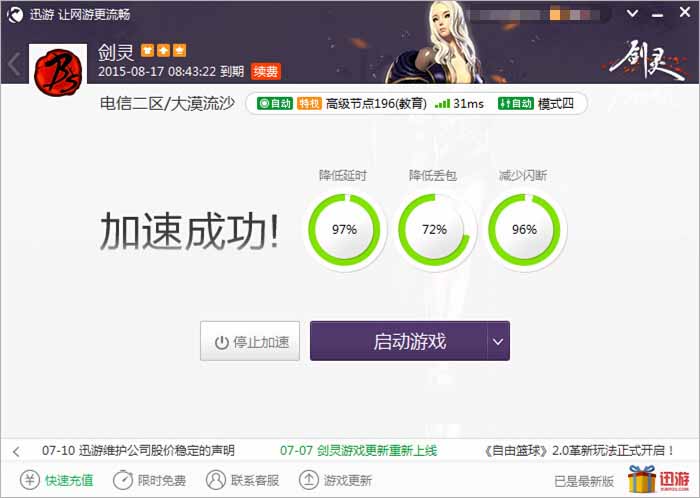Click the 停止加速 button
Viewport: 700px width, 498px height.
pos(250,341)
